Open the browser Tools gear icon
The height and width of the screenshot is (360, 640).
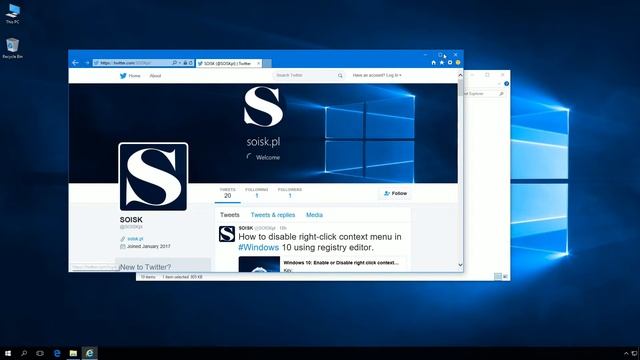450,63
